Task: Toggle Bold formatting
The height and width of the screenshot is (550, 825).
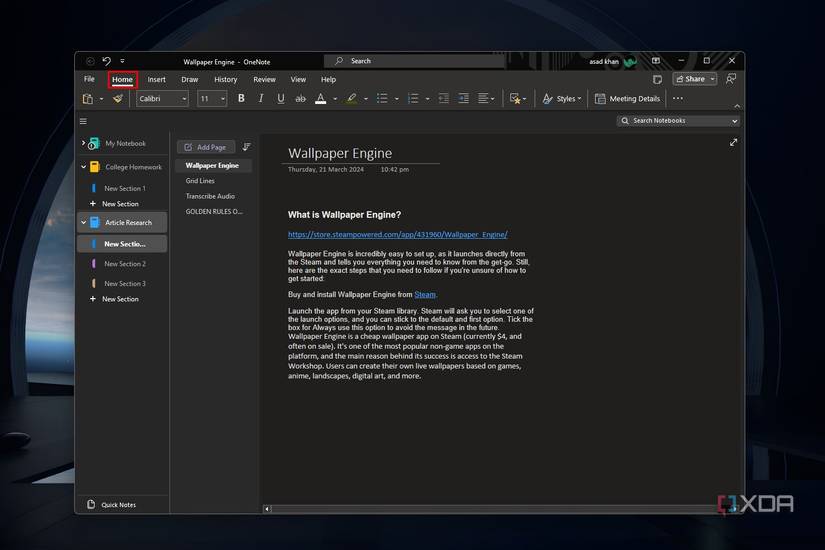Action: (x=241, y=98)
